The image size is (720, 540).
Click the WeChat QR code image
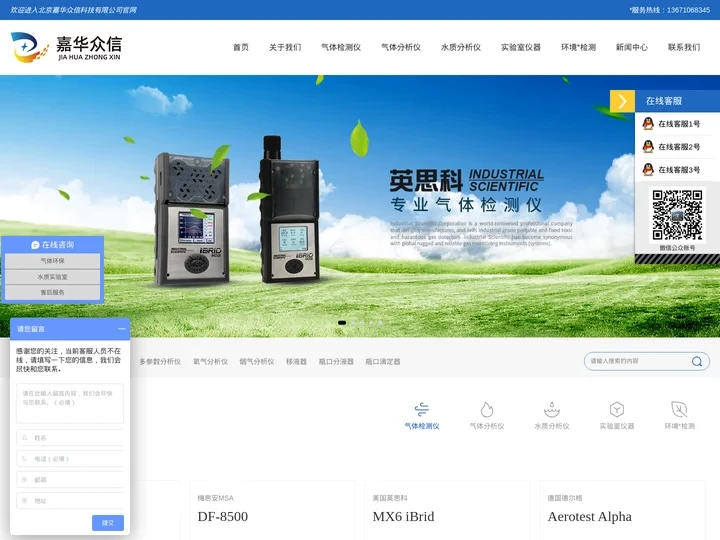coord(677,215)
